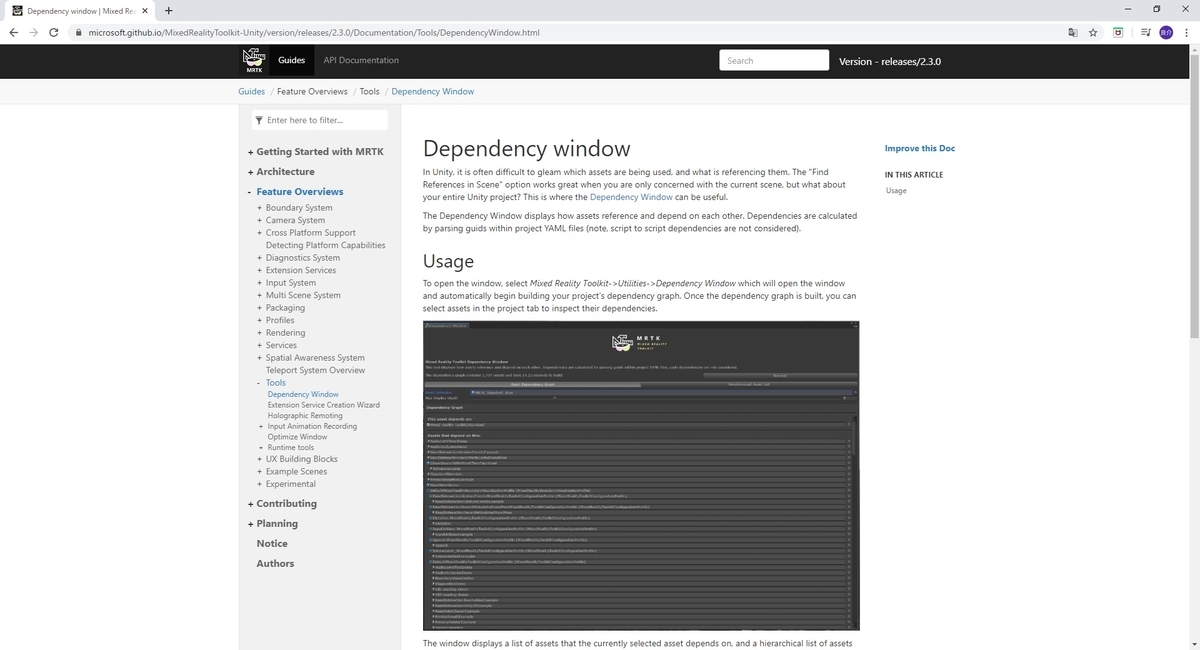Open the Guides navbar item
The image size is (1200, 650).
pos(292,60)
